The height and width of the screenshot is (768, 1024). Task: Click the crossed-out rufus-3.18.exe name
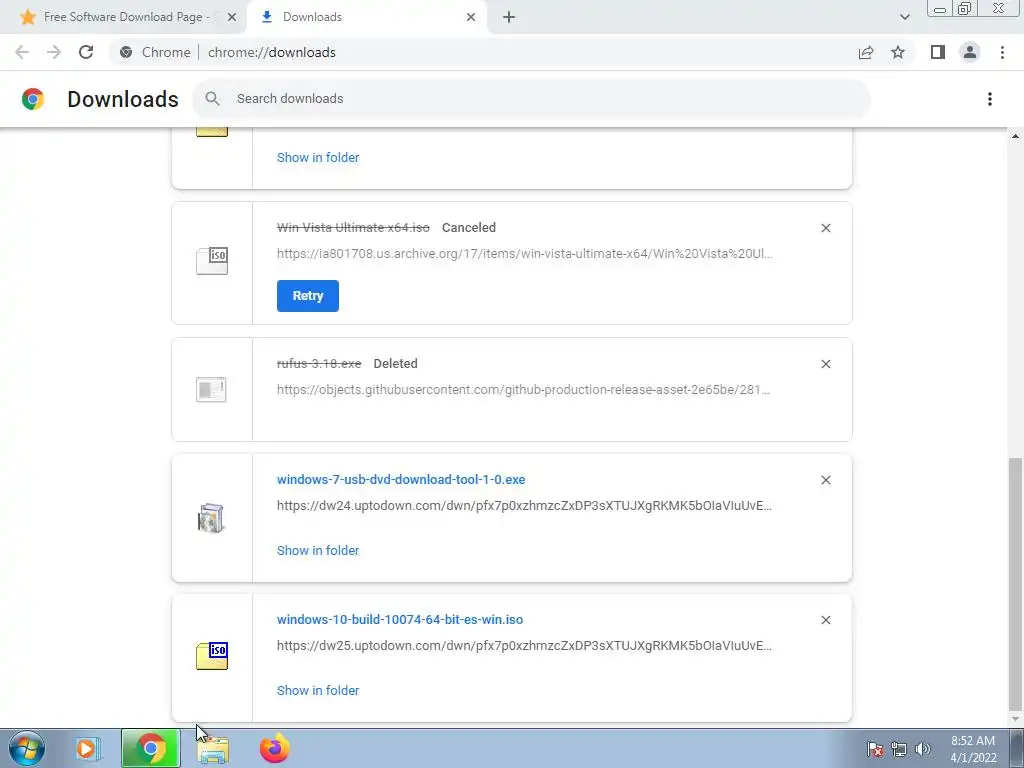click(319, 363)
